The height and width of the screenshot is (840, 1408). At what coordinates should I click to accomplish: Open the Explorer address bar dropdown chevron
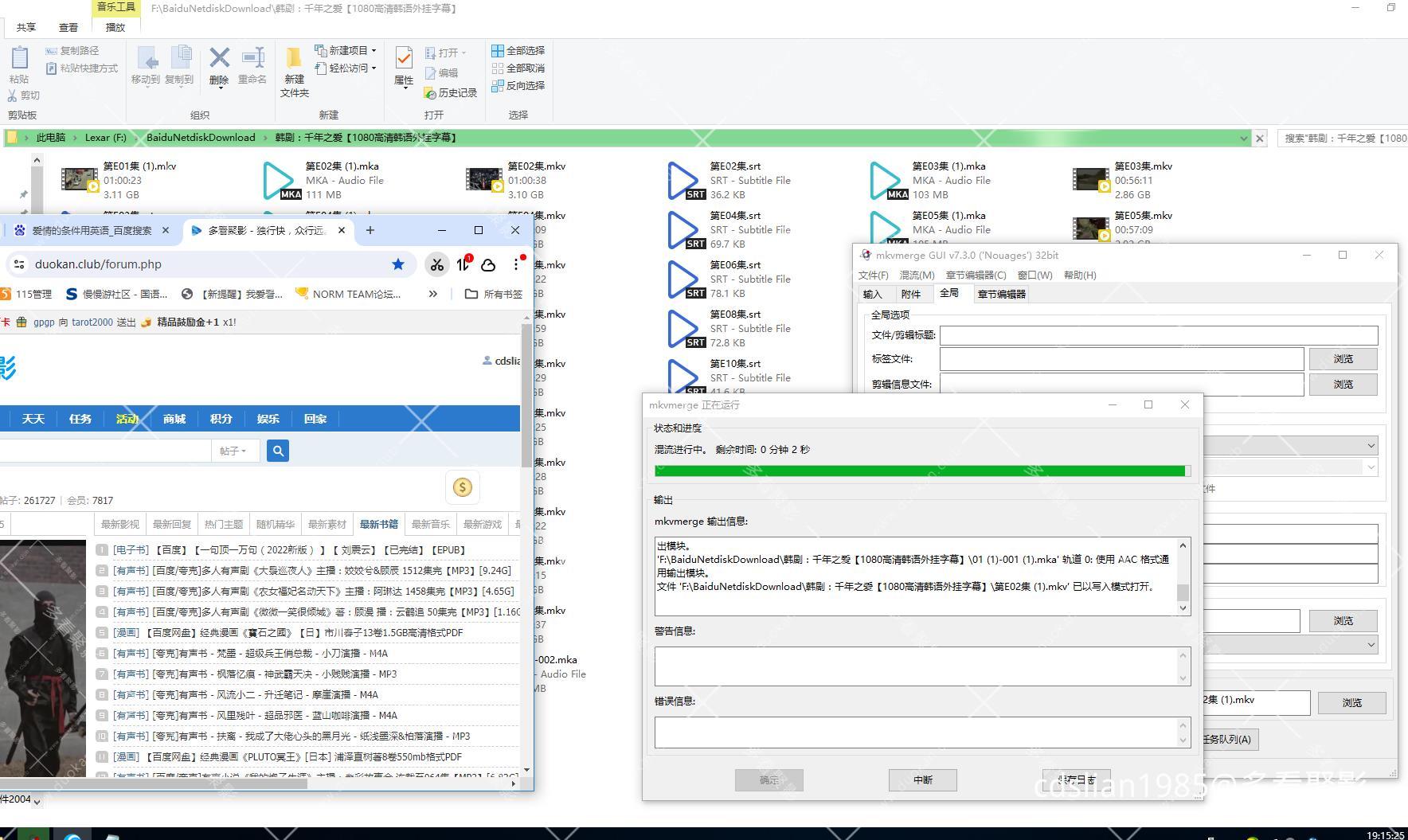(1244, 137)
